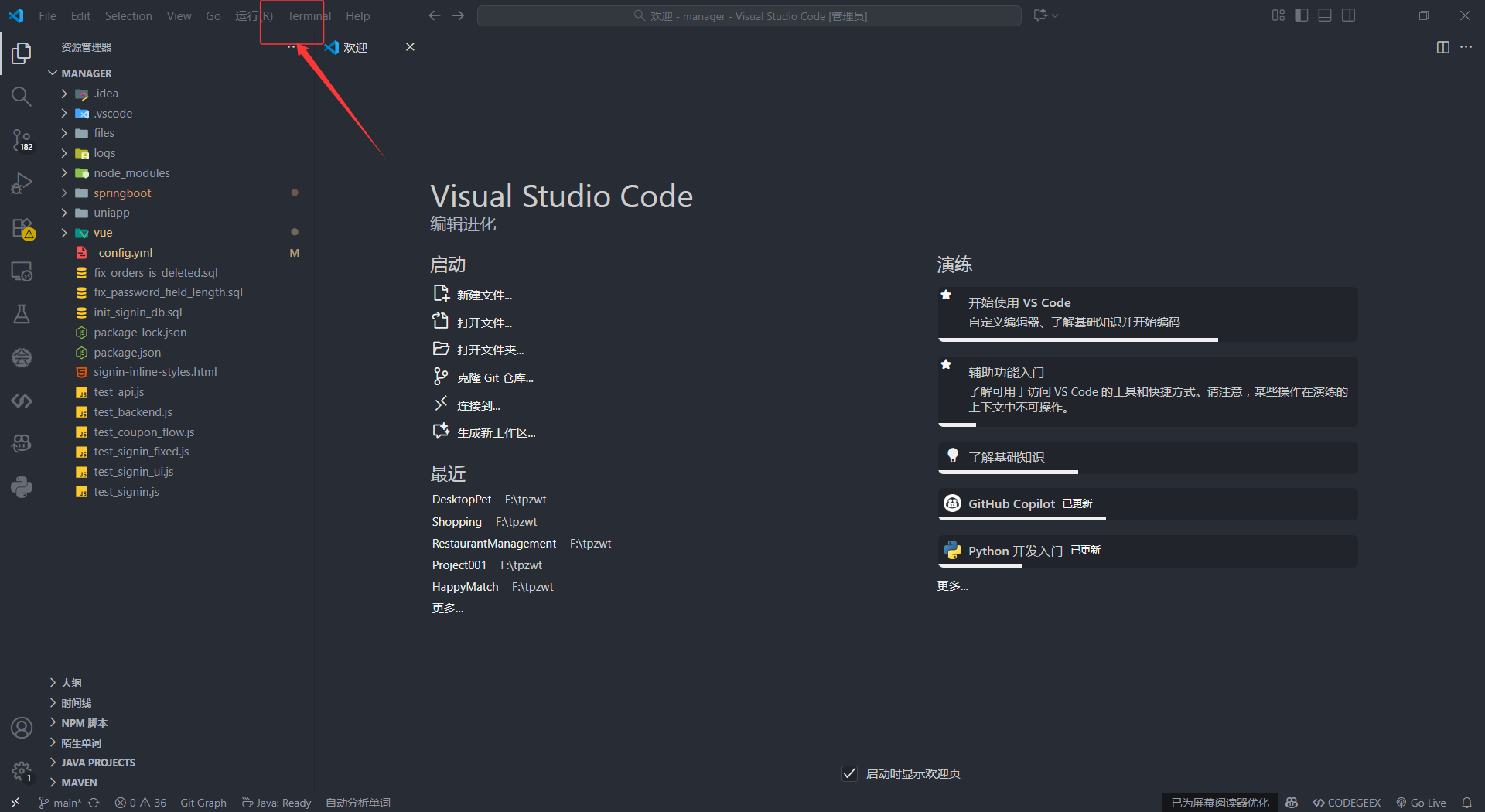Screen dimensions: 1485x812
Task: Open the Extensions view with warning badge
Action: [22, 228]
